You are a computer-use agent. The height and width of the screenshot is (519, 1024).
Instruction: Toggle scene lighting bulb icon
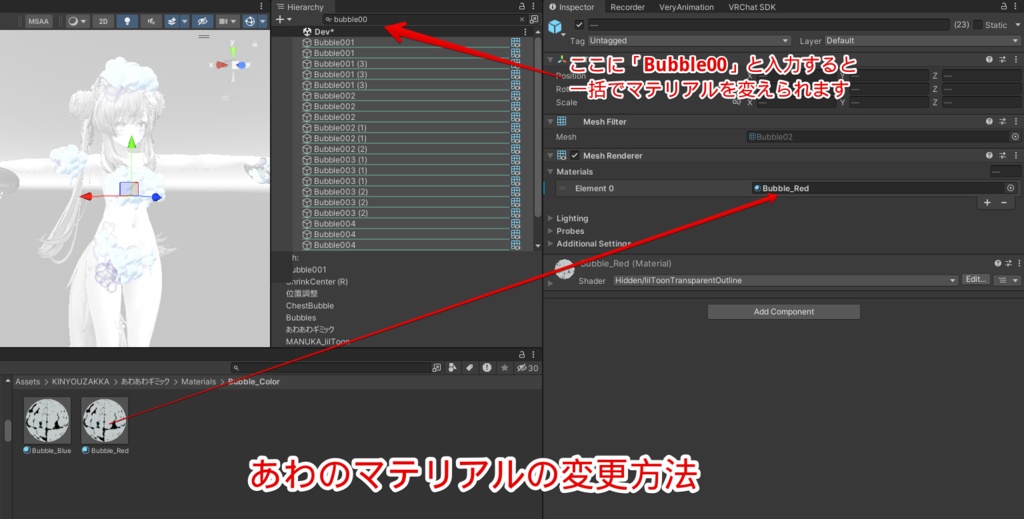tap(127, 22)
